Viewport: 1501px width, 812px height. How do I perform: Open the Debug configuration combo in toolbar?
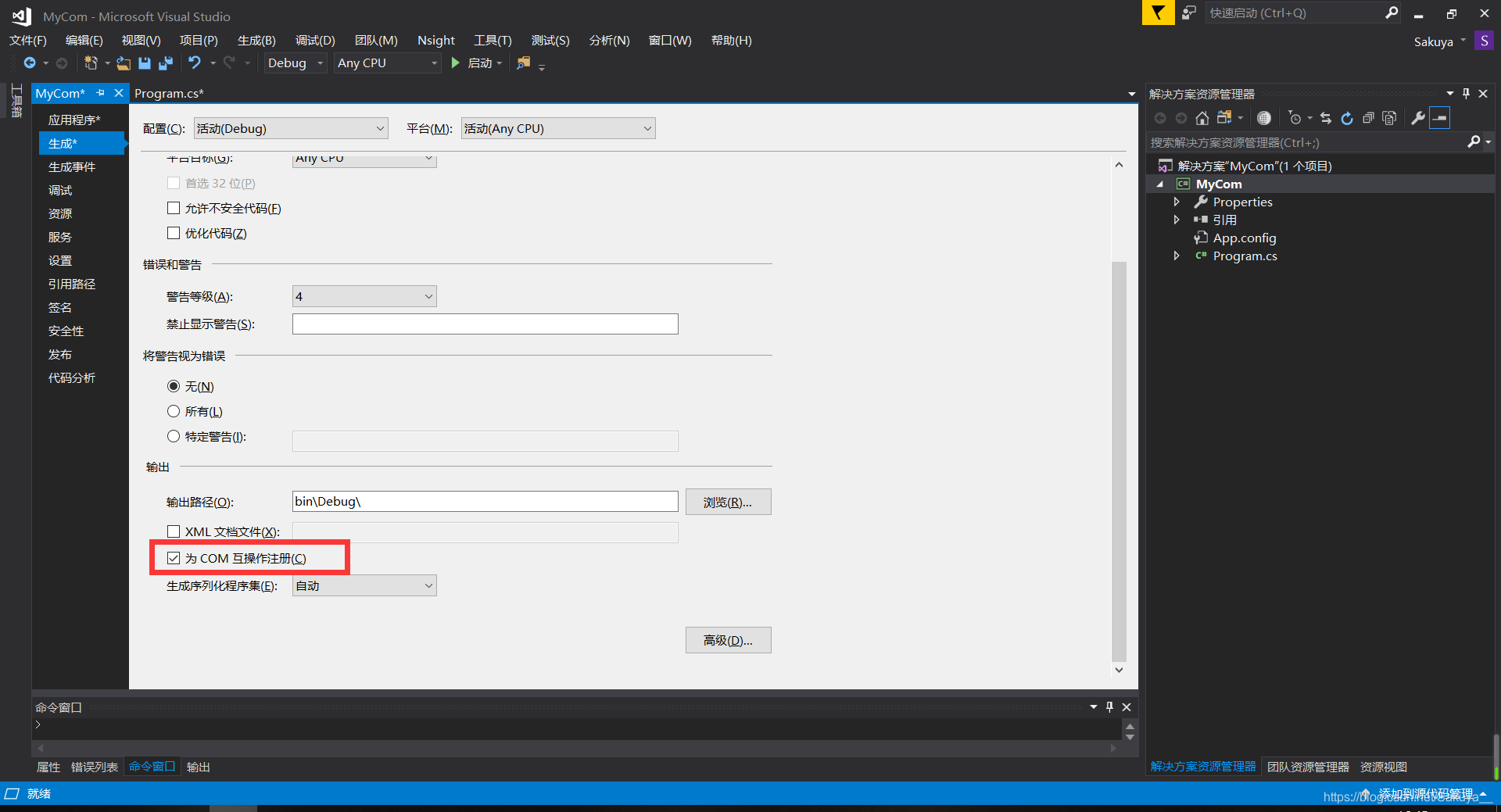click(x=295, y=63)
